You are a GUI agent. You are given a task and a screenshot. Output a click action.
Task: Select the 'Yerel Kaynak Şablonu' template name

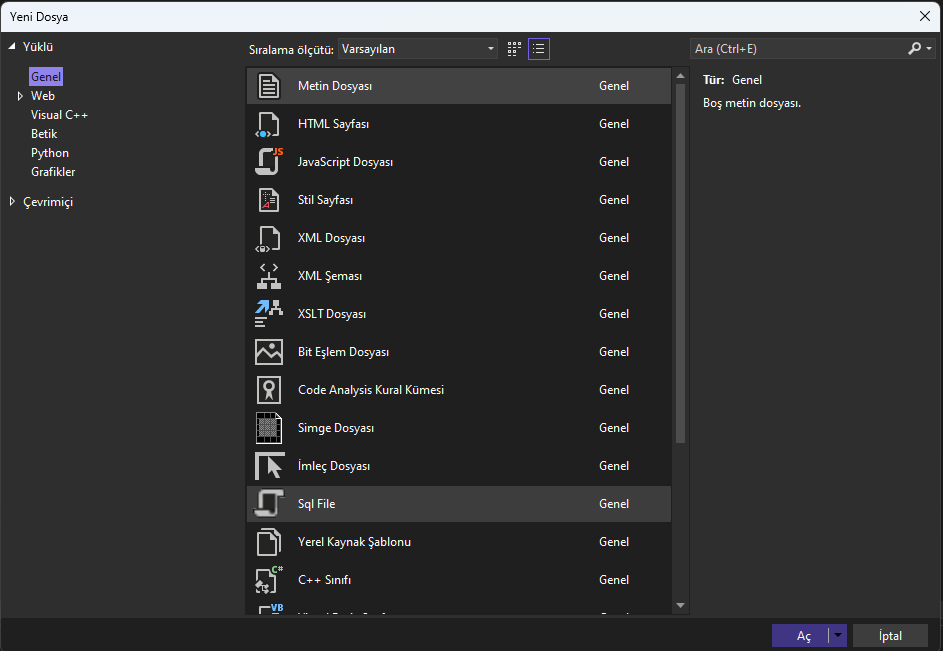354,542
